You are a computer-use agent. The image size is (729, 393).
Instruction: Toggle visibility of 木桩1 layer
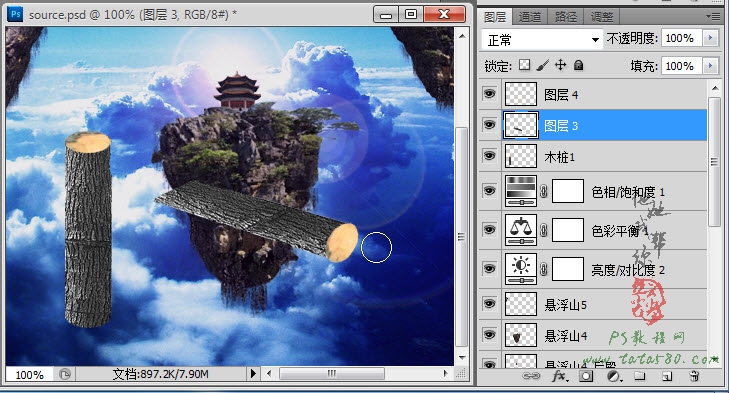click(x=490, y=156)
